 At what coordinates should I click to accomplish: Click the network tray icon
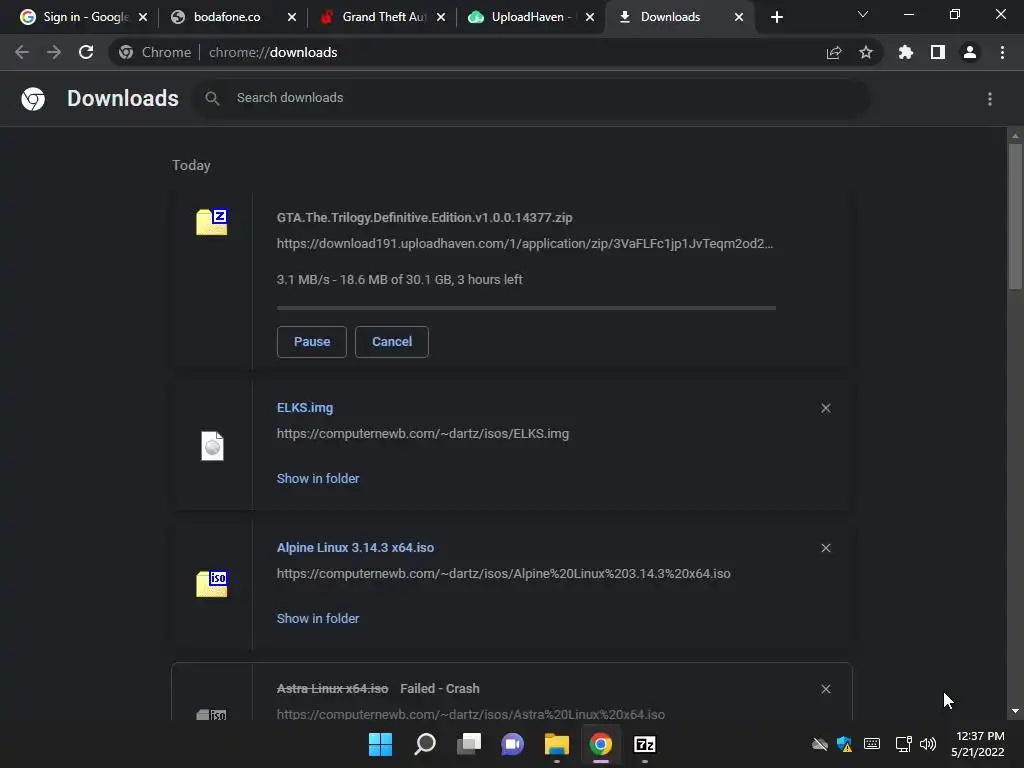[x=903, y=744]
